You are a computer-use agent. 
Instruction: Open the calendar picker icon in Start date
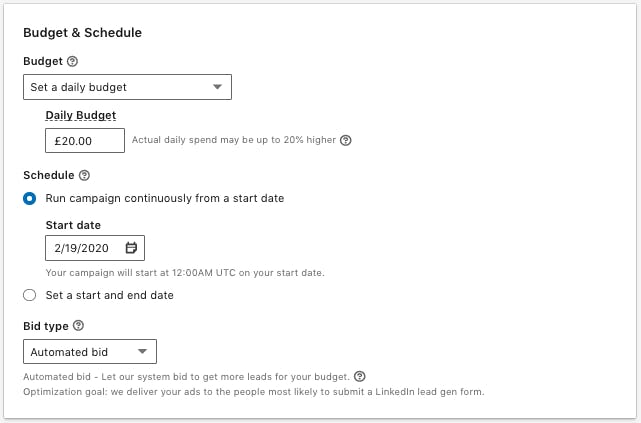pyautogui.click(x=131, y=248)
